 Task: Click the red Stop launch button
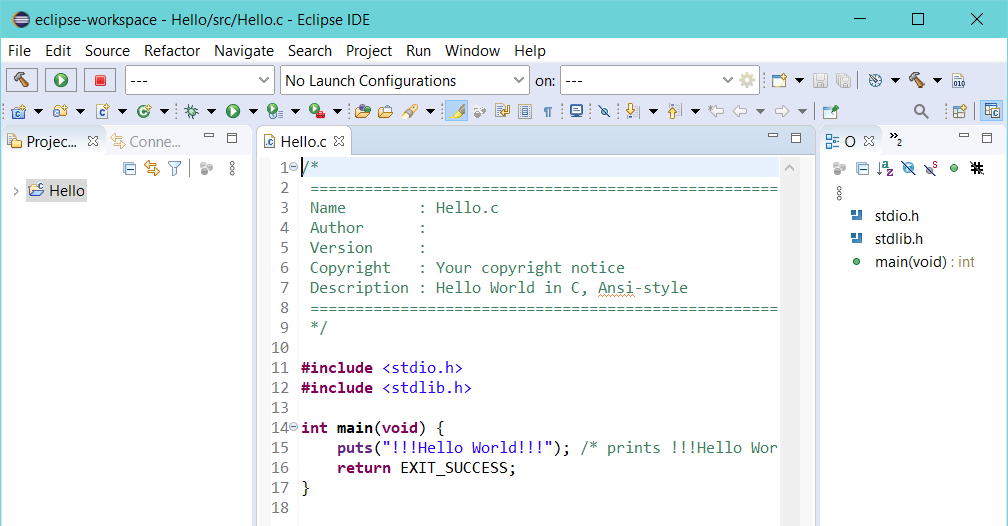tap(100, 80)
